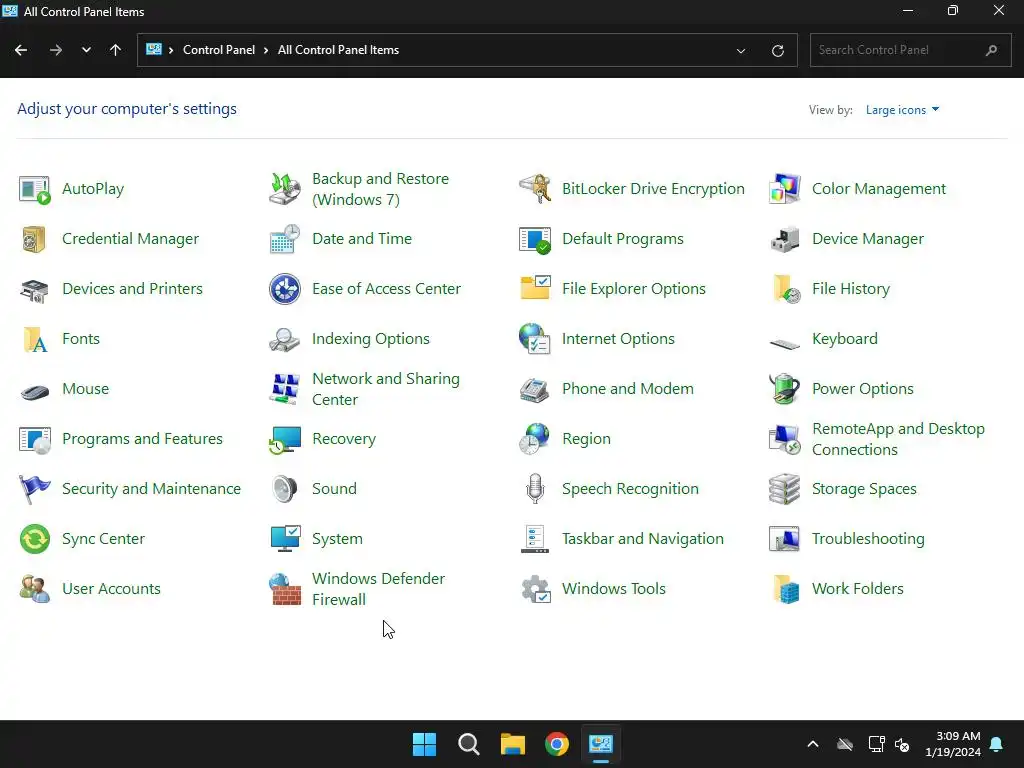
Task: Open the notification bell
Action: pos(997,744)
